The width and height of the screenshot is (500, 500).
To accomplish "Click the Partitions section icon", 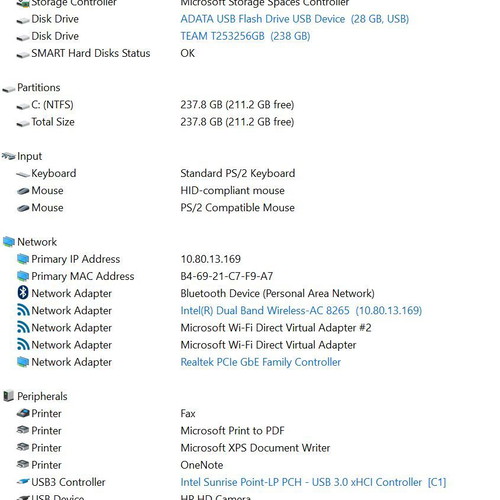I will (8, 89).
